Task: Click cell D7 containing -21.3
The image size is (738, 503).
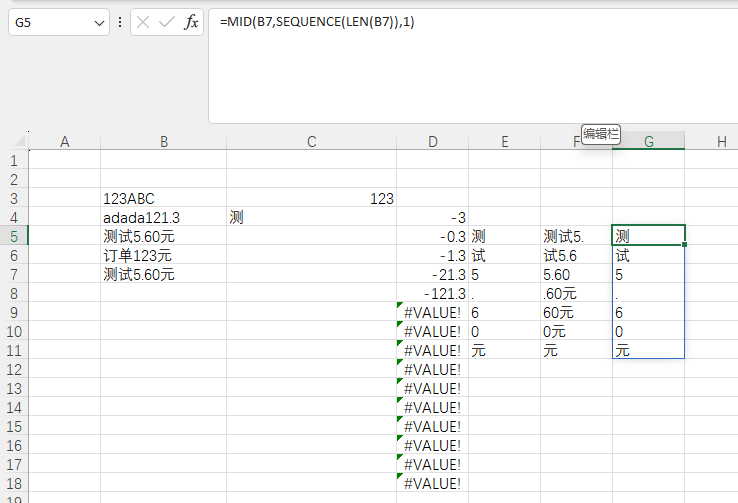Action: pos(433,274)
